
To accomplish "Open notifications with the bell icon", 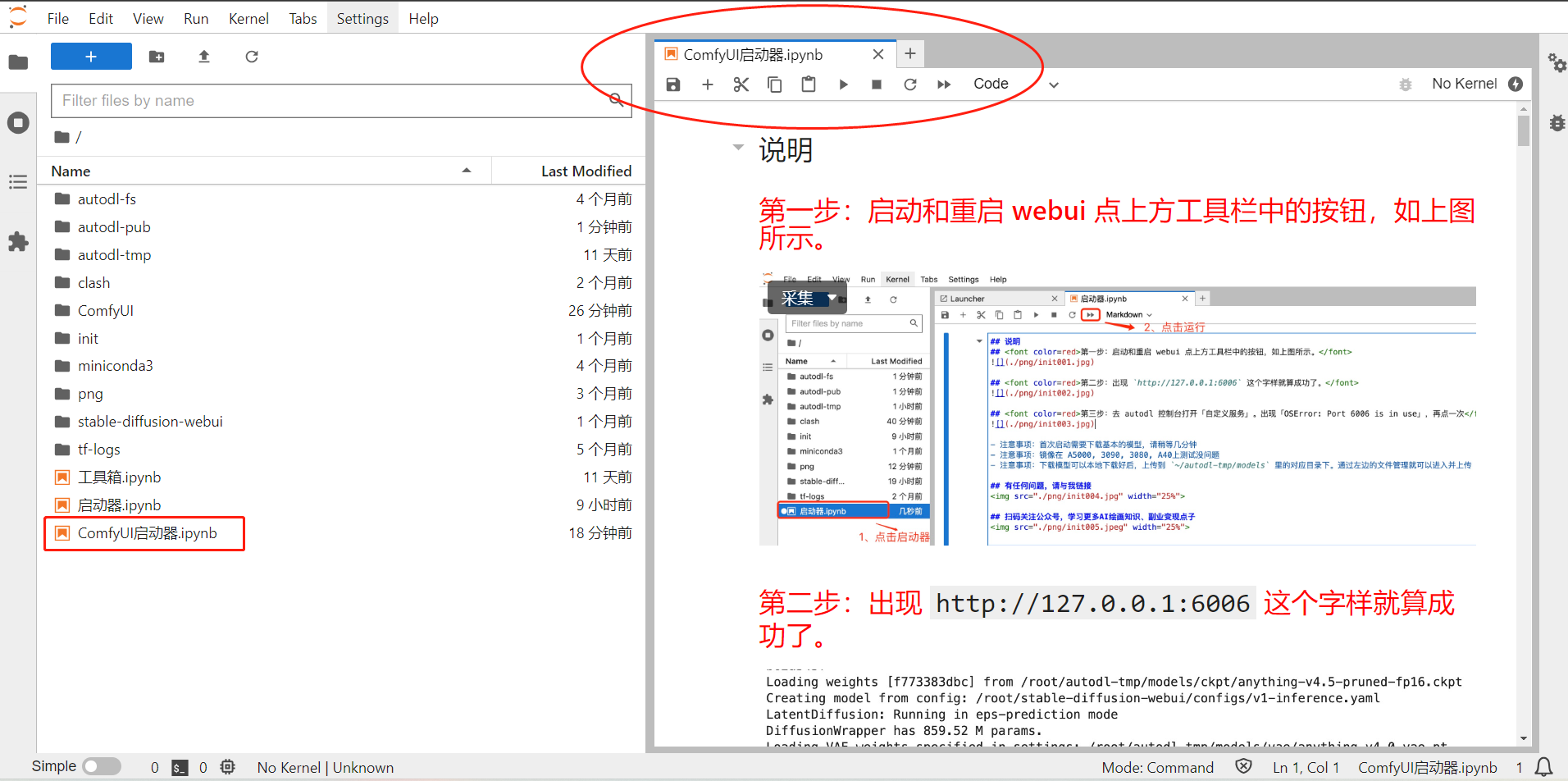I will pyautogui.click(x=1543, y=767).
